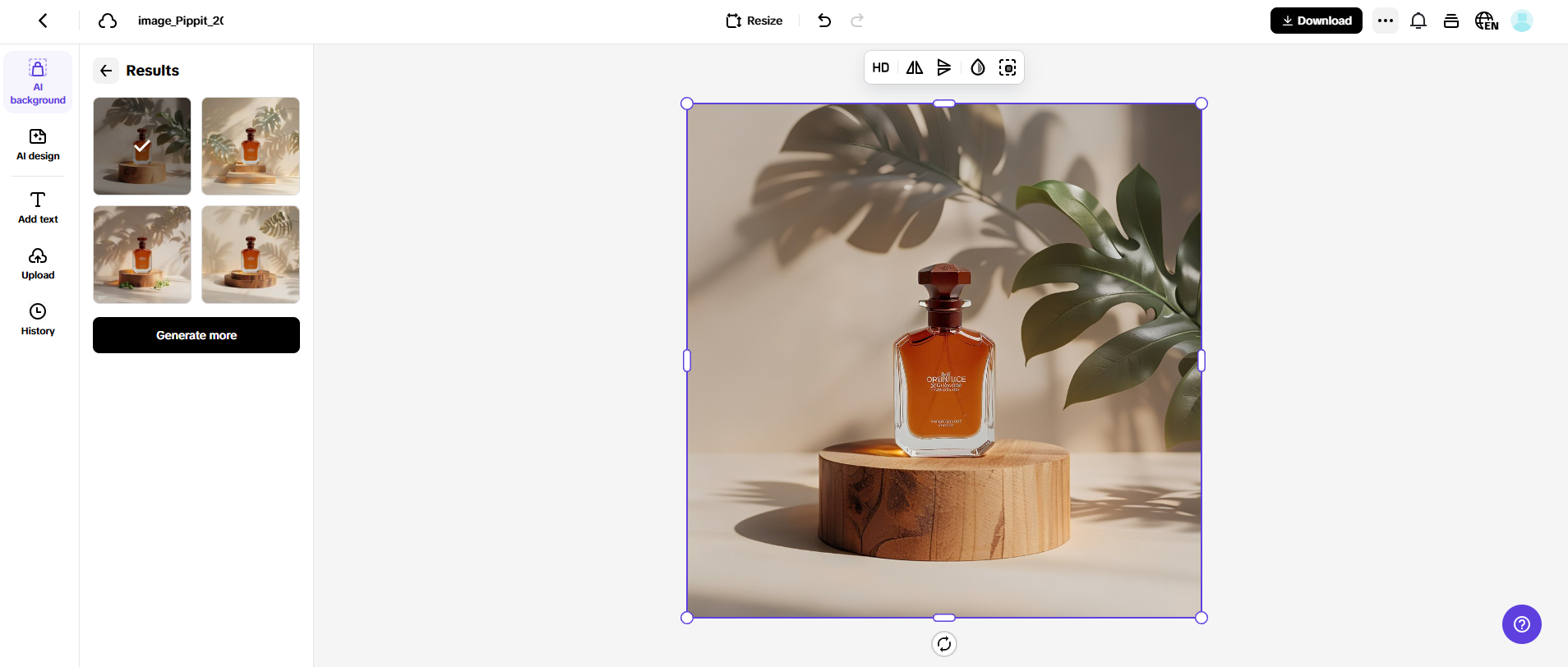Viewport: 1568px width, 667px height.
Task: Download the image
Action: point(1316,21)
